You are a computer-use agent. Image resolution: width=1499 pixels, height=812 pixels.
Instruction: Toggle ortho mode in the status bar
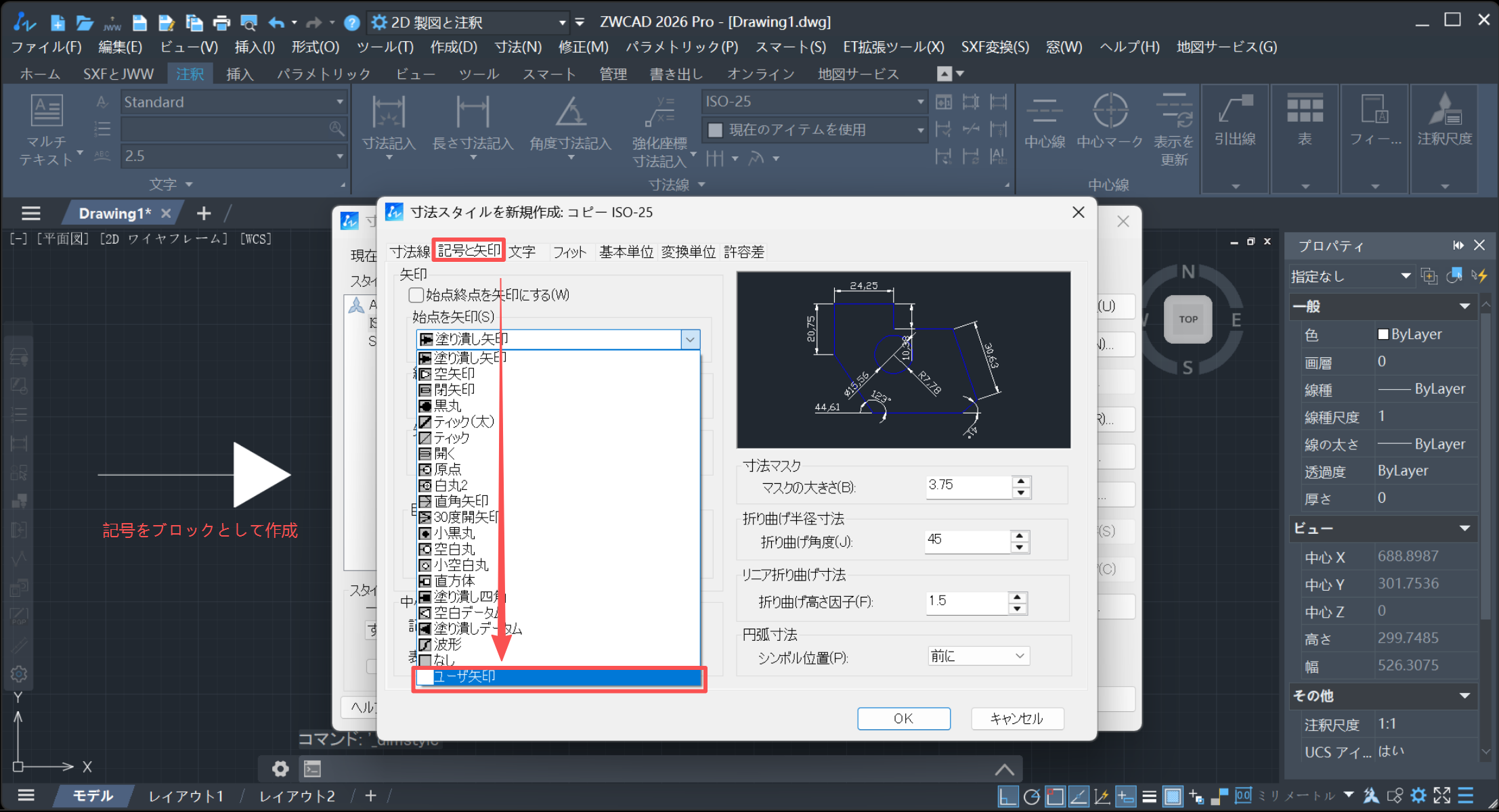[x=1008, y=796]
